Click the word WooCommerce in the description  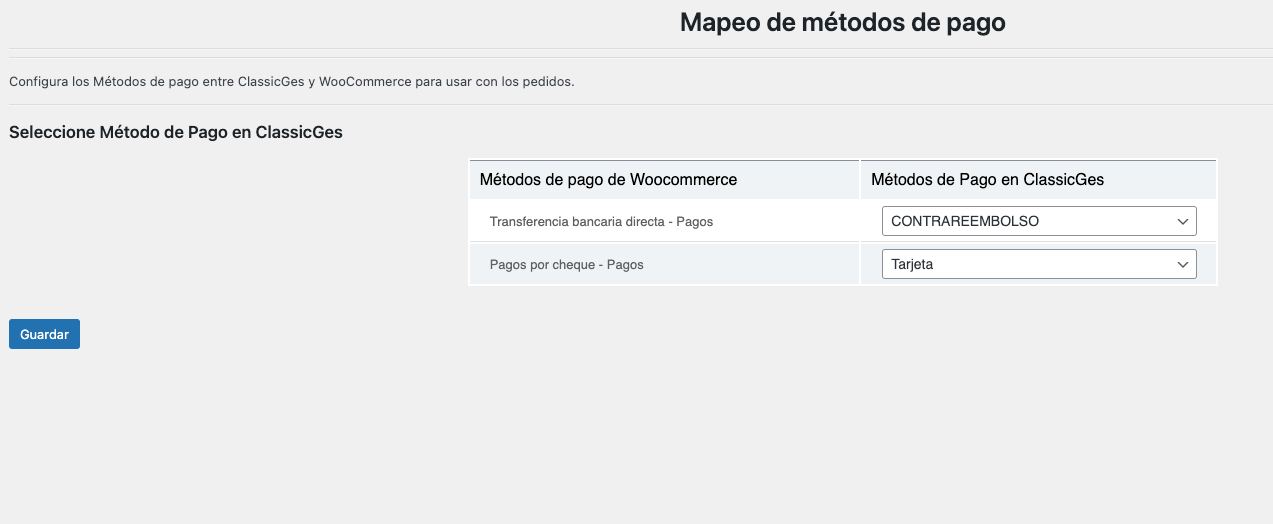[364, 82]
